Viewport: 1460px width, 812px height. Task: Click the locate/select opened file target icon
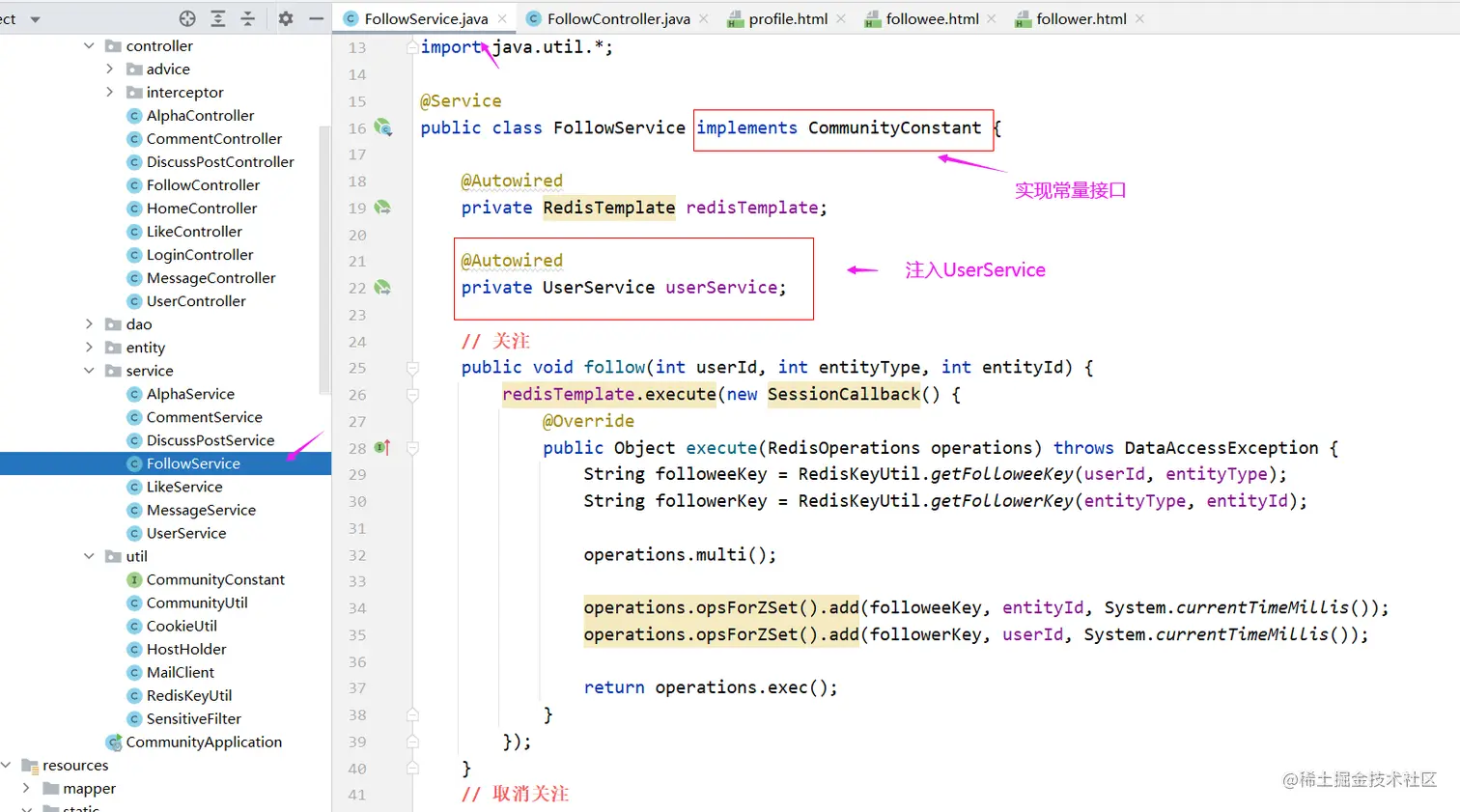[187, 18]
